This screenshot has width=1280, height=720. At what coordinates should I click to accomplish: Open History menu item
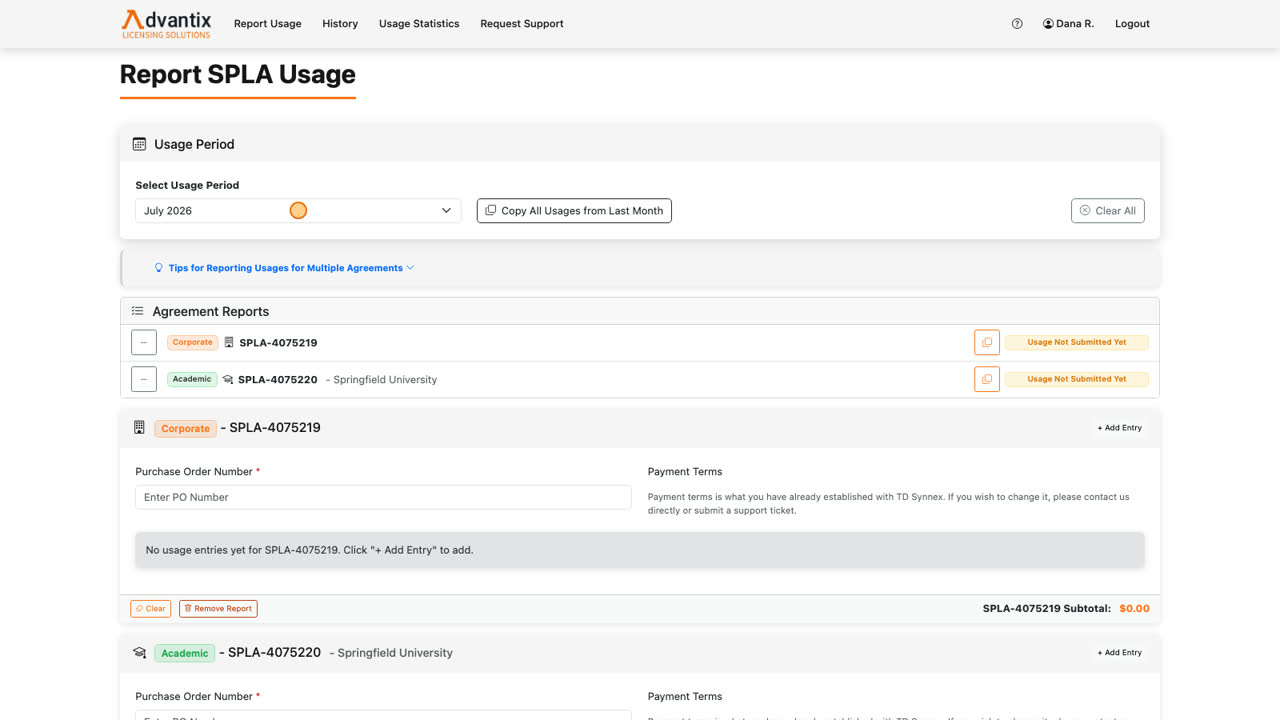pyautogui.click(x=340, y=24)
